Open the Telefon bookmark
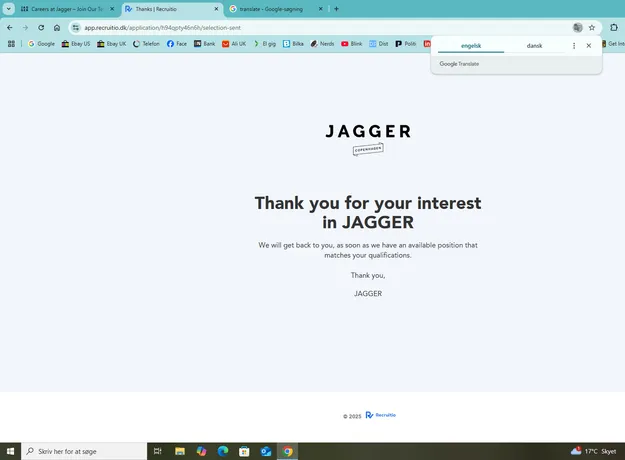 pos(146,44)
